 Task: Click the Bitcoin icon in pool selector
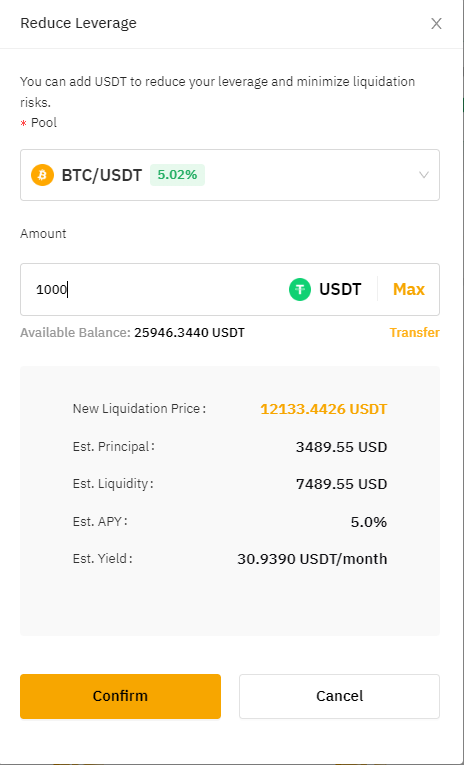click(x=42, y=175)
